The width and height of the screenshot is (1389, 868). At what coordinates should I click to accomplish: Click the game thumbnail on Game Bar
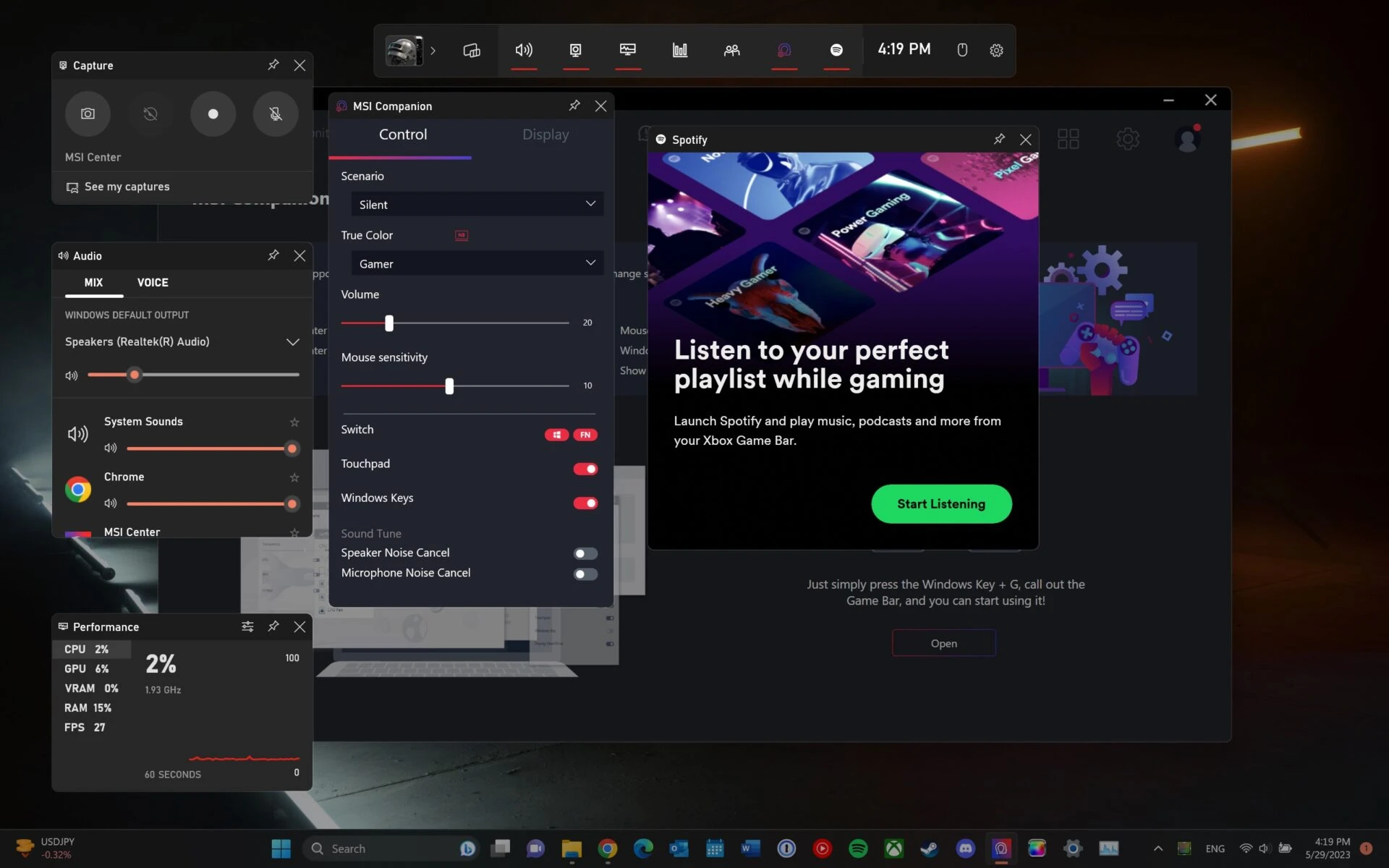[404, 51]
